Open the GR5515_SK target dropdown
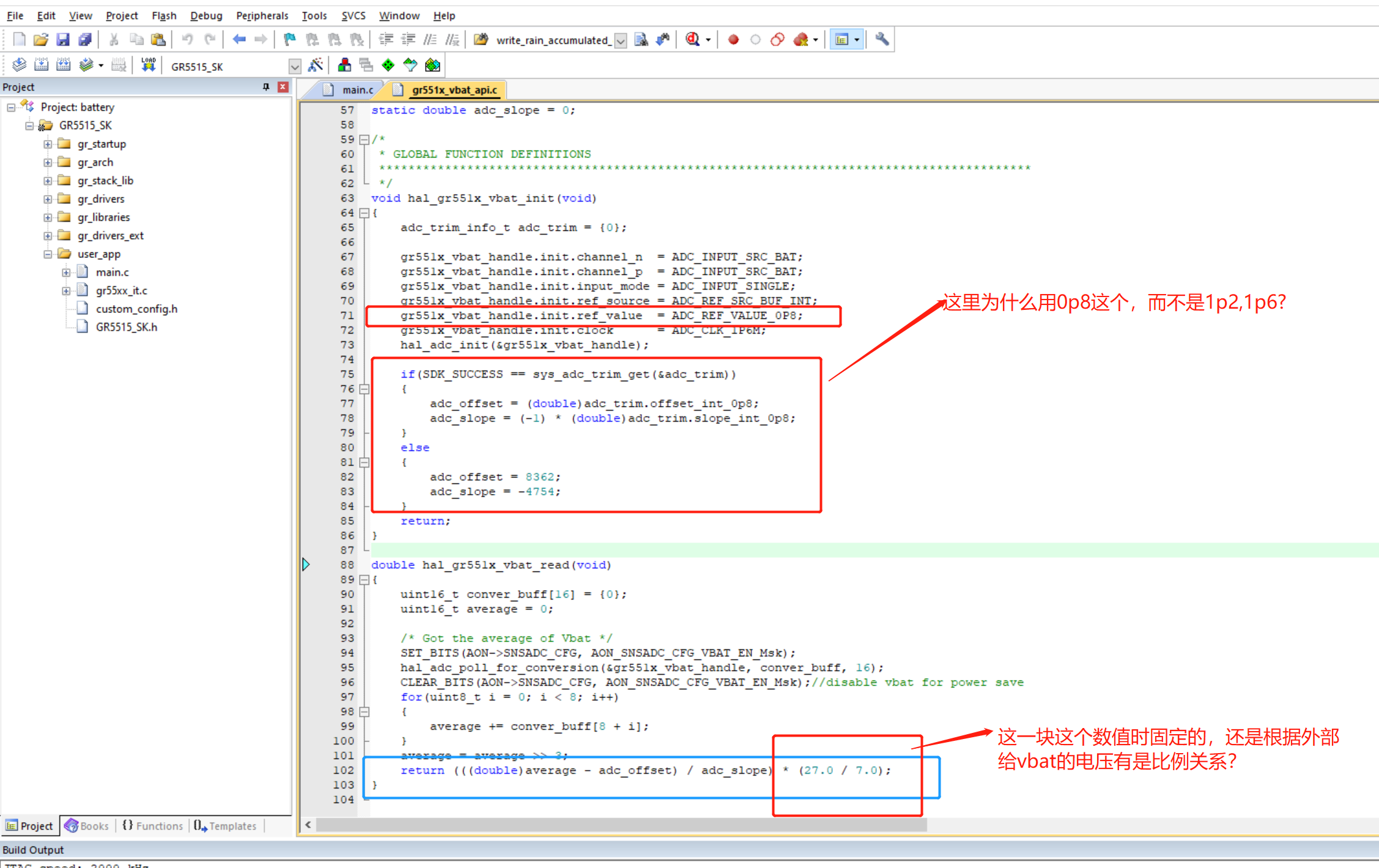 (x=295, y=66)
